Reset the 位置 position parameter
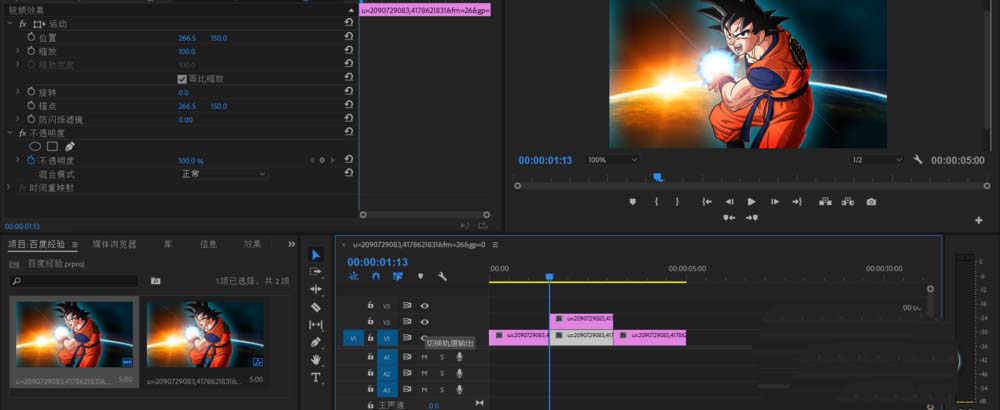 348,38
